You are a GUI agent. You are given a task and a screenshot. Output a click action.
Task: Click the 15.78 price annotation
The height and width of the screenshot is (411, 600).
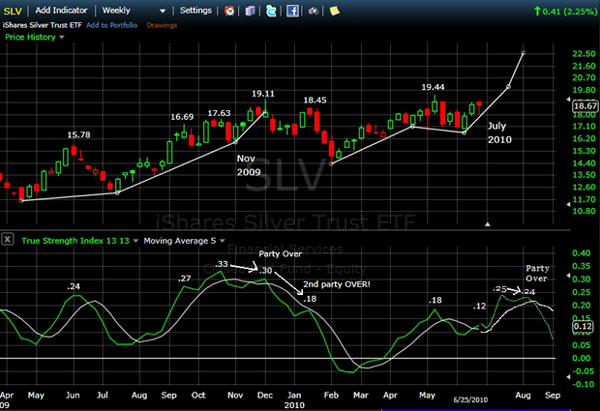coord(79,135)
